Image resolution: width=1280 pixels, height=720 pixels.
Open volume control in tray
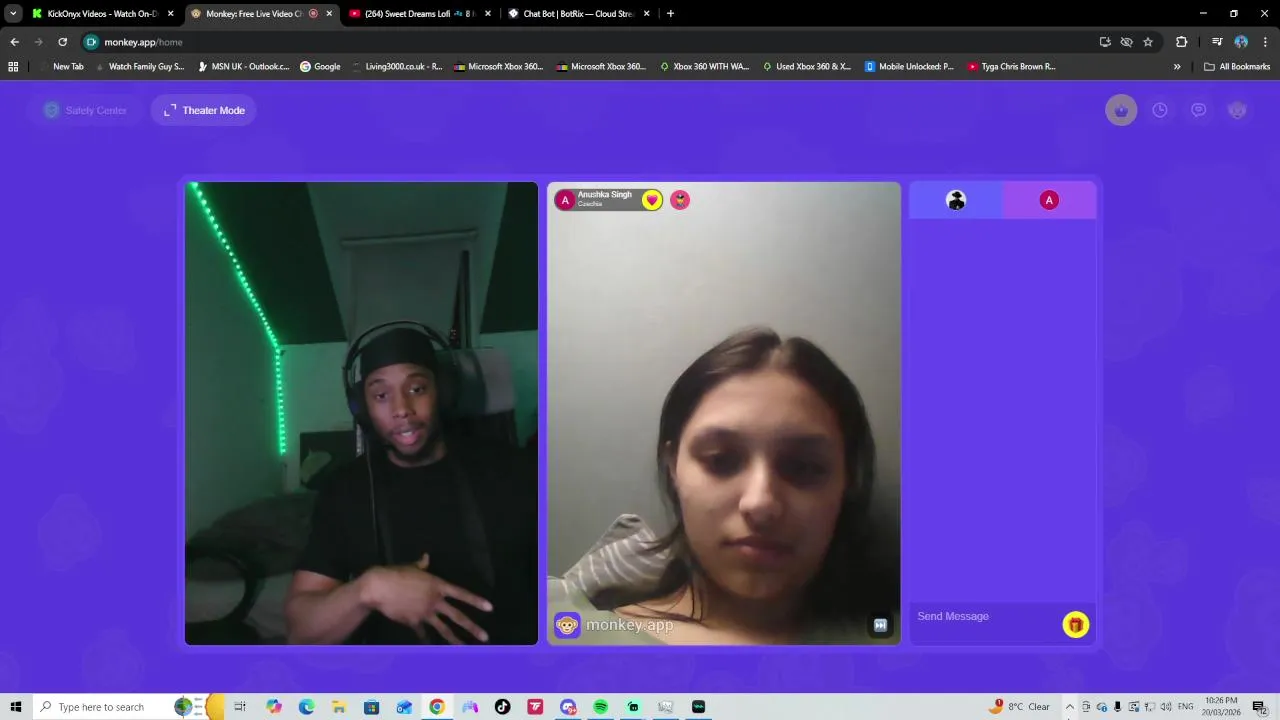(x=1165, y=707)
